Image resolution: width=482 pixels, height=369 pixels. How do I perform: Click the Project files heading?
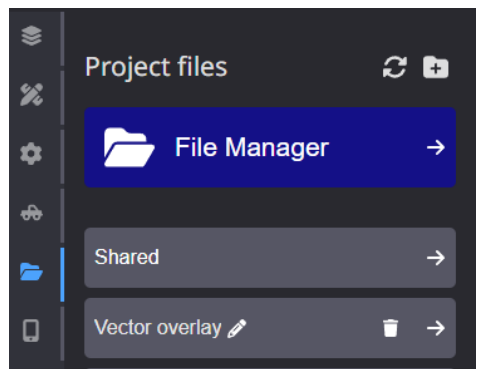pyautogui.click(x=156, y=68)
